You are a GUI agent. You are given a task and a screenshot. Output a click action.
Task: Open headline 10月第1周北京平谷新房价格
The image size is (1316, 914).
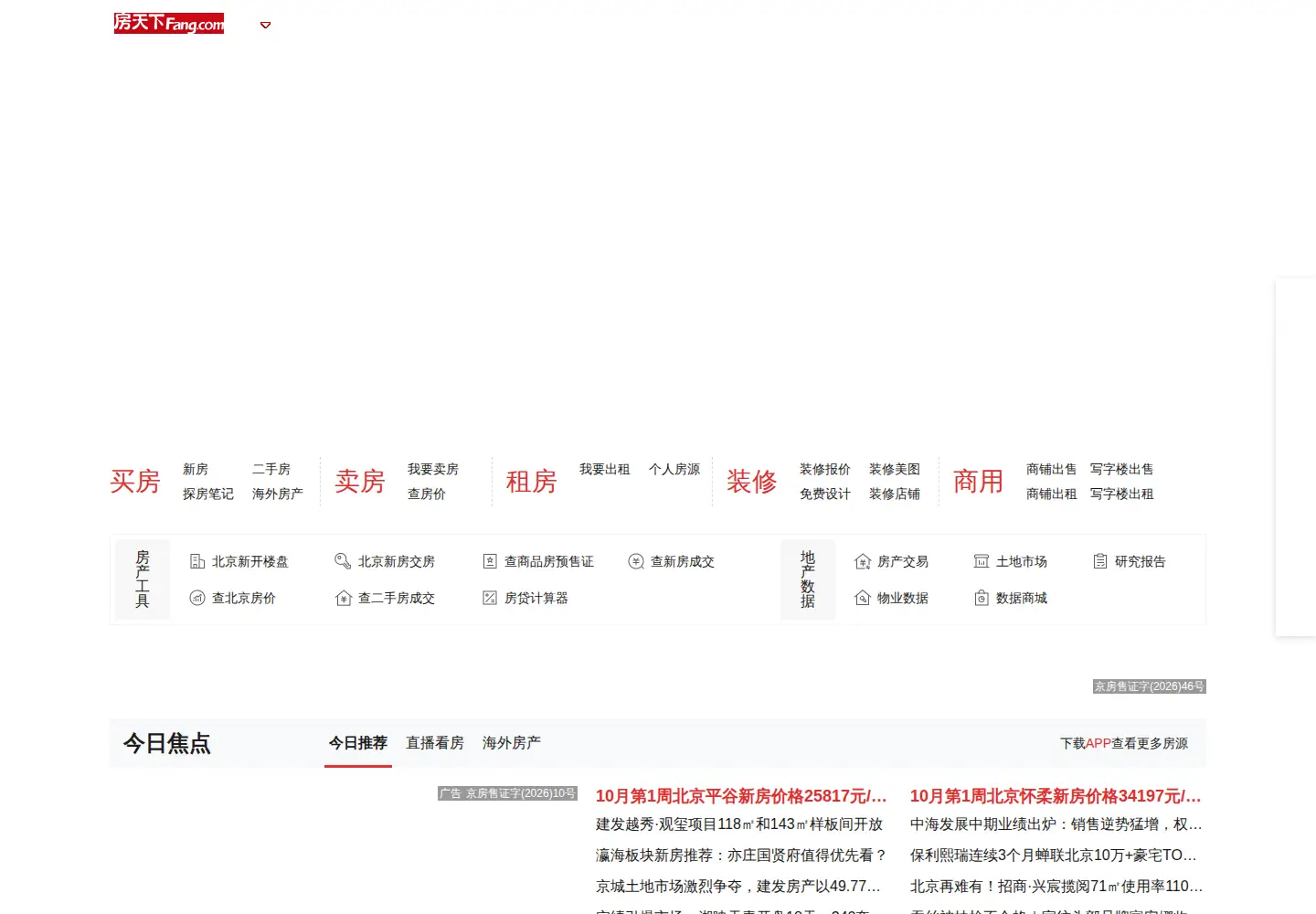(741, 796)
